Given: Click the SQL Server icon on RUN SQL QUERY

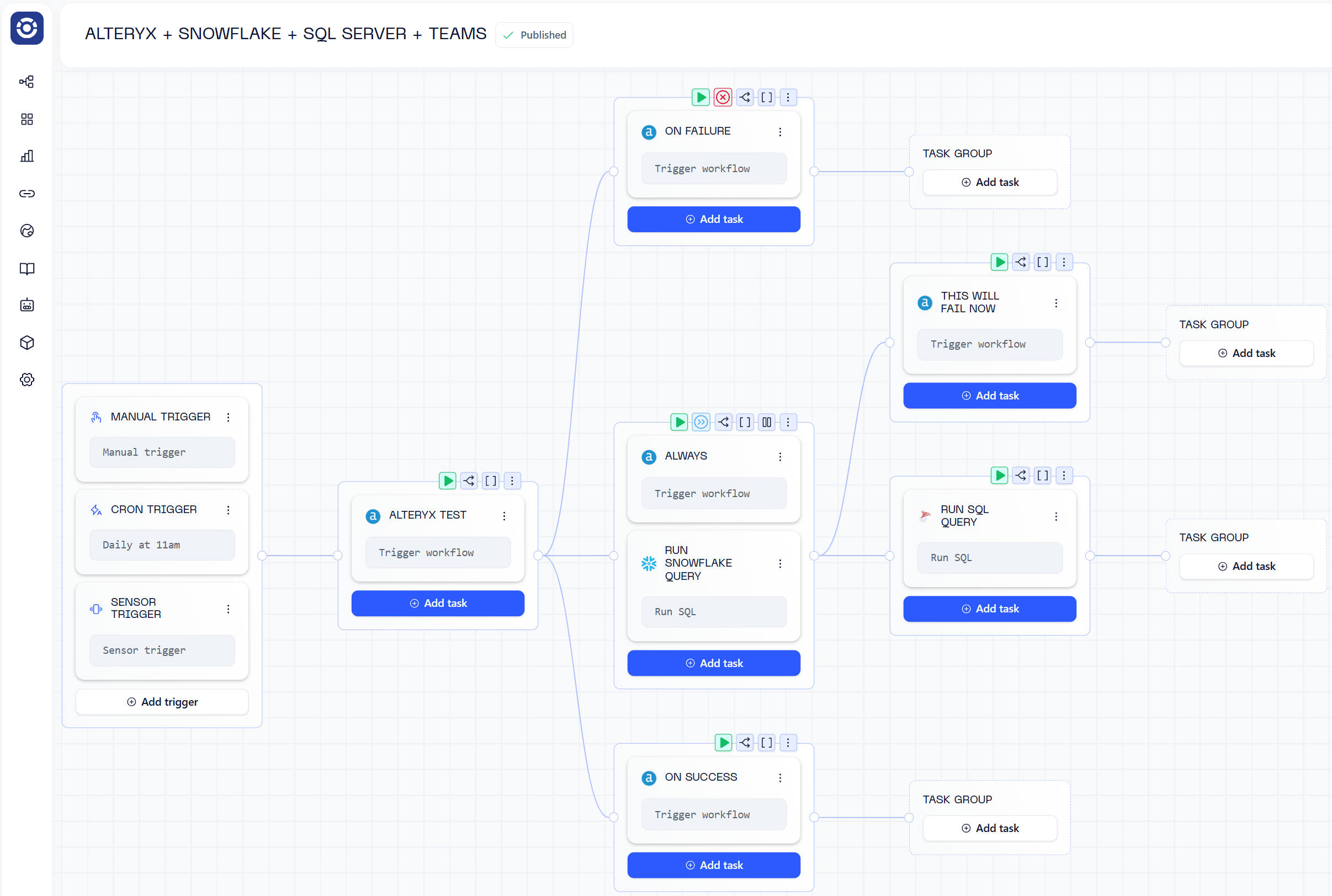Looking at the screenshot, I should tap(925, 515).
